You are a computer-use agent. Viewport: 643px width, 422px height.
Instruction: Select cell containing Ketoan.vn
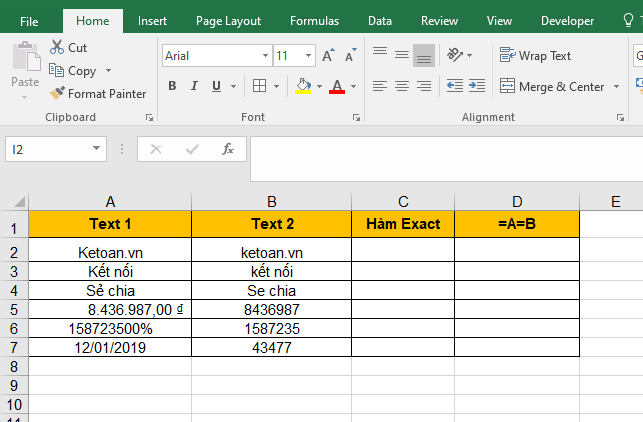(x=110, y=252)
